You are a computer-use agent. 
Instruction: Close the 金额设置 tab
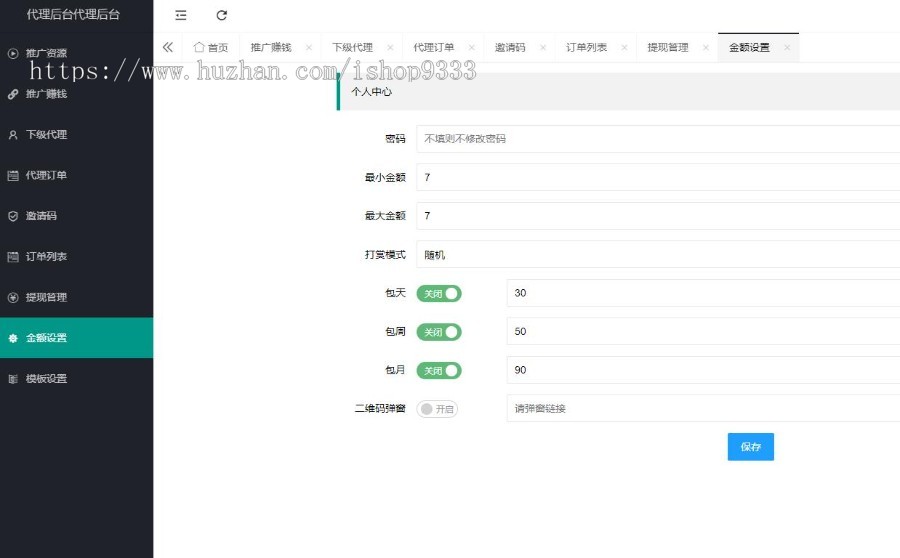point(787,48)
